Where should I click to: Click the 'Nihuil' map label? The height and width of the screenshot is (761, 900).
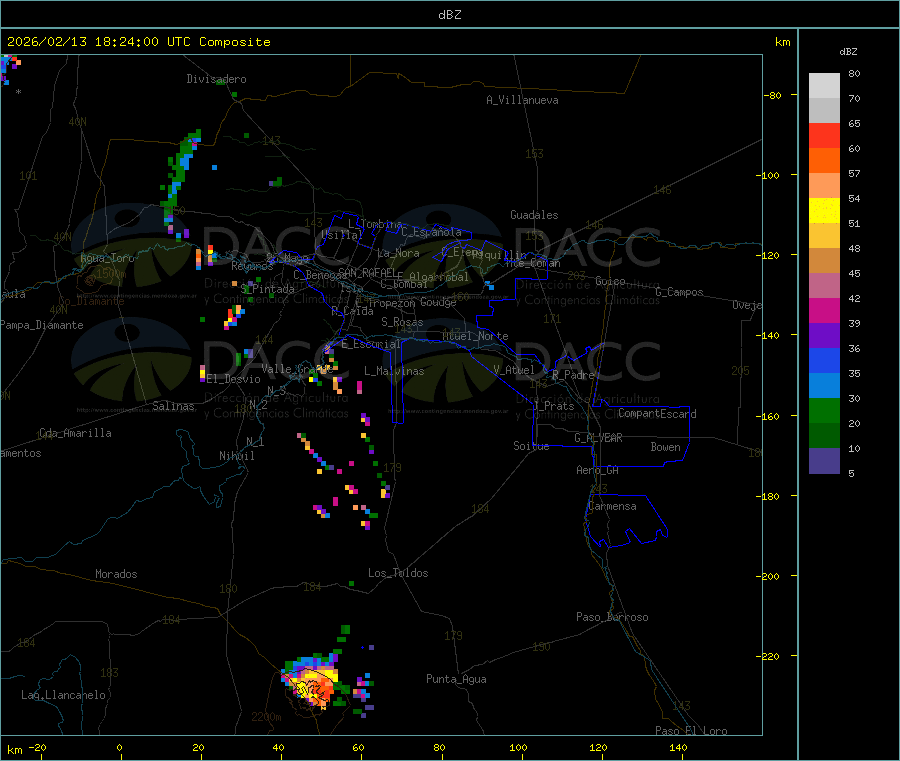pyautogui.click(x=237, y=456)
